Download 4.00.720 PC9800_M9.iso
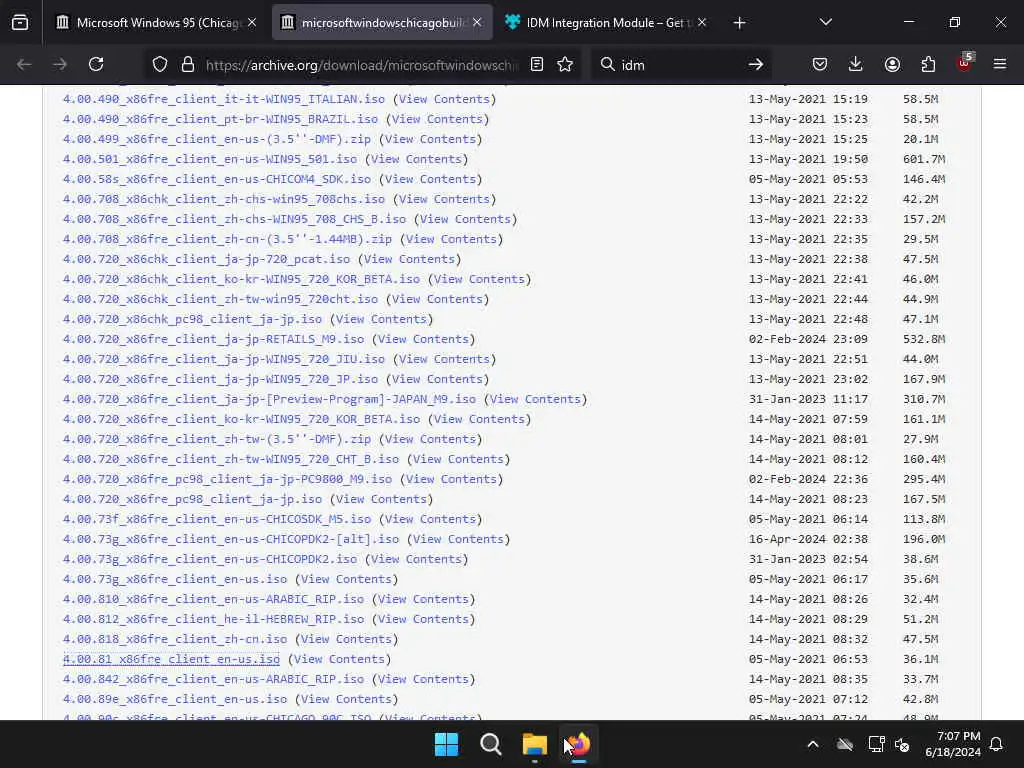 227,479
